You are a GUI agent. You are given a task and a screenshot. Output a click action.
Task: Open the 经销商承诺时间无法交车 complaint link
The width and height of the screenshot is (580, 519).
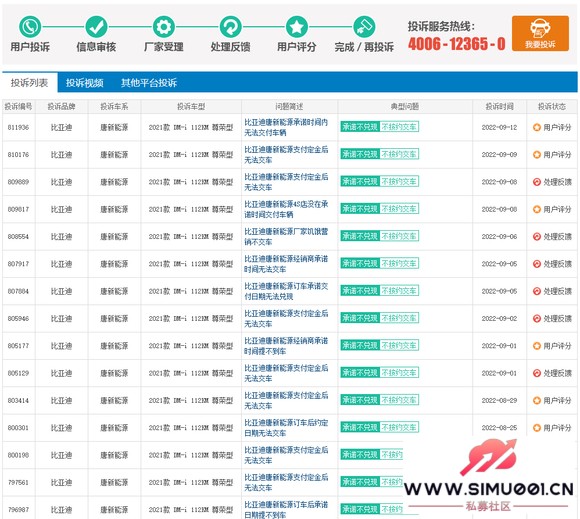286,264
